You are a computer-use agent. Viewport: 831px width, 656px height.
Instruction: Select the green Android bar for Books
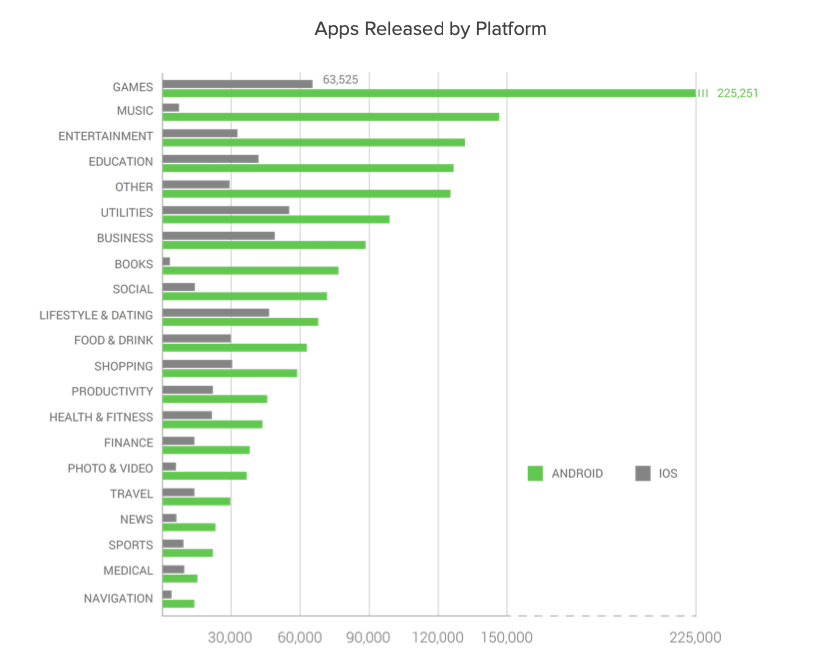tap(250, 270)
